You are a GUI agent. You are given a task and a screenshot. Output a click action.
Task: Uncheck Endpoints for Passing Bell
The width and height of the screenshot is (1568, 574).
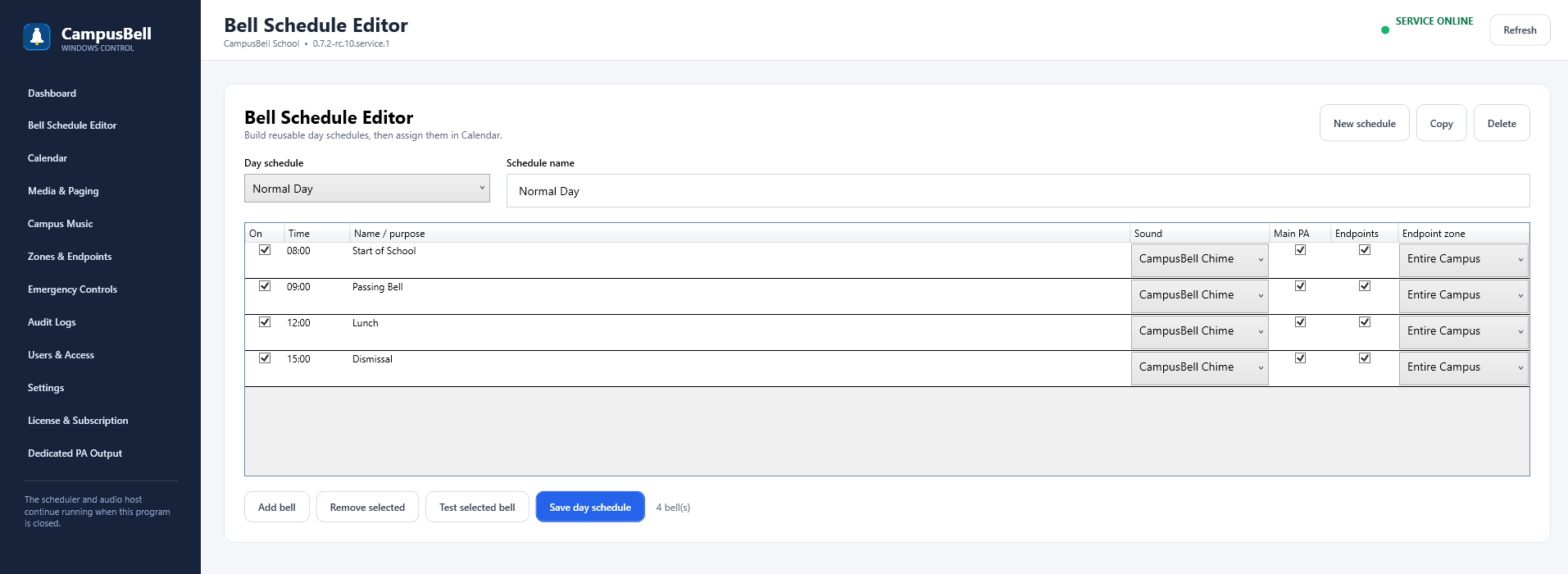pyautogui.click(x=1365, y=286)
